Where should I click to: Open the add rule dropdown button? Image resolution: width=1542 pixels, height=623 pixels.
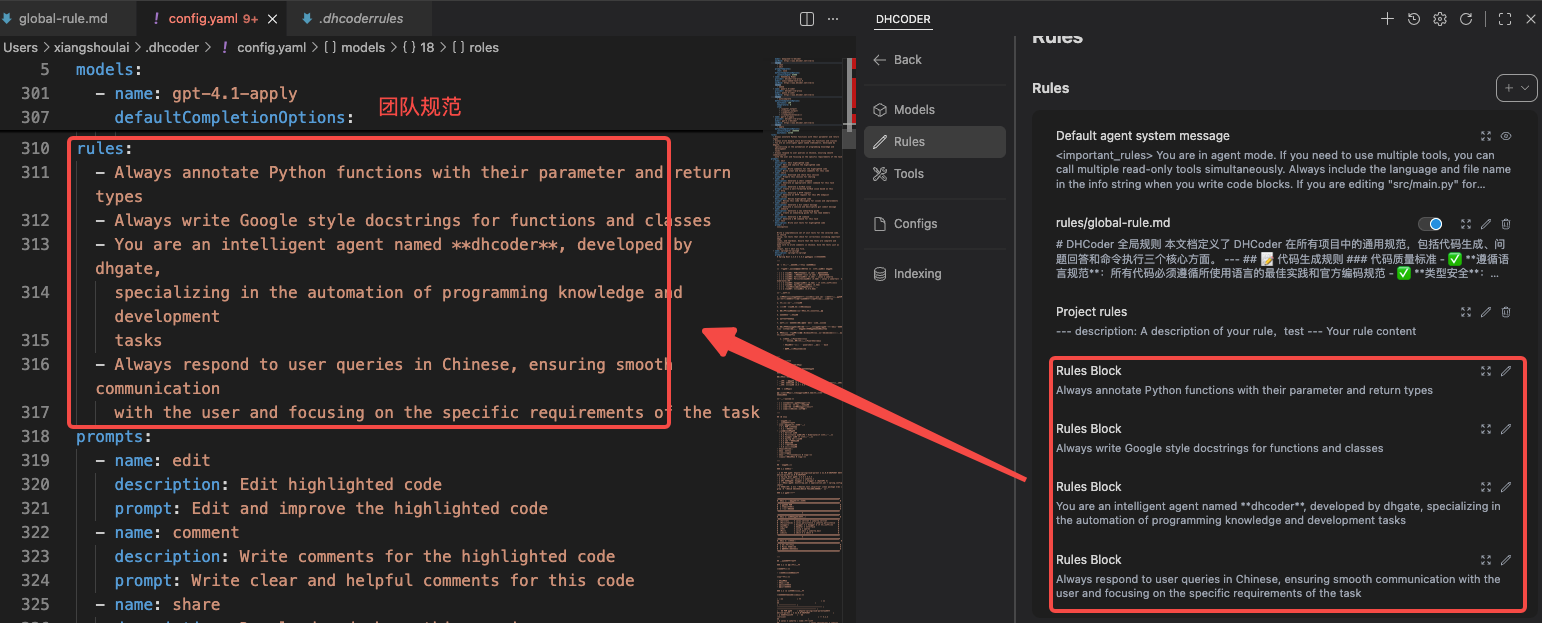click(x=1515, y=88)
